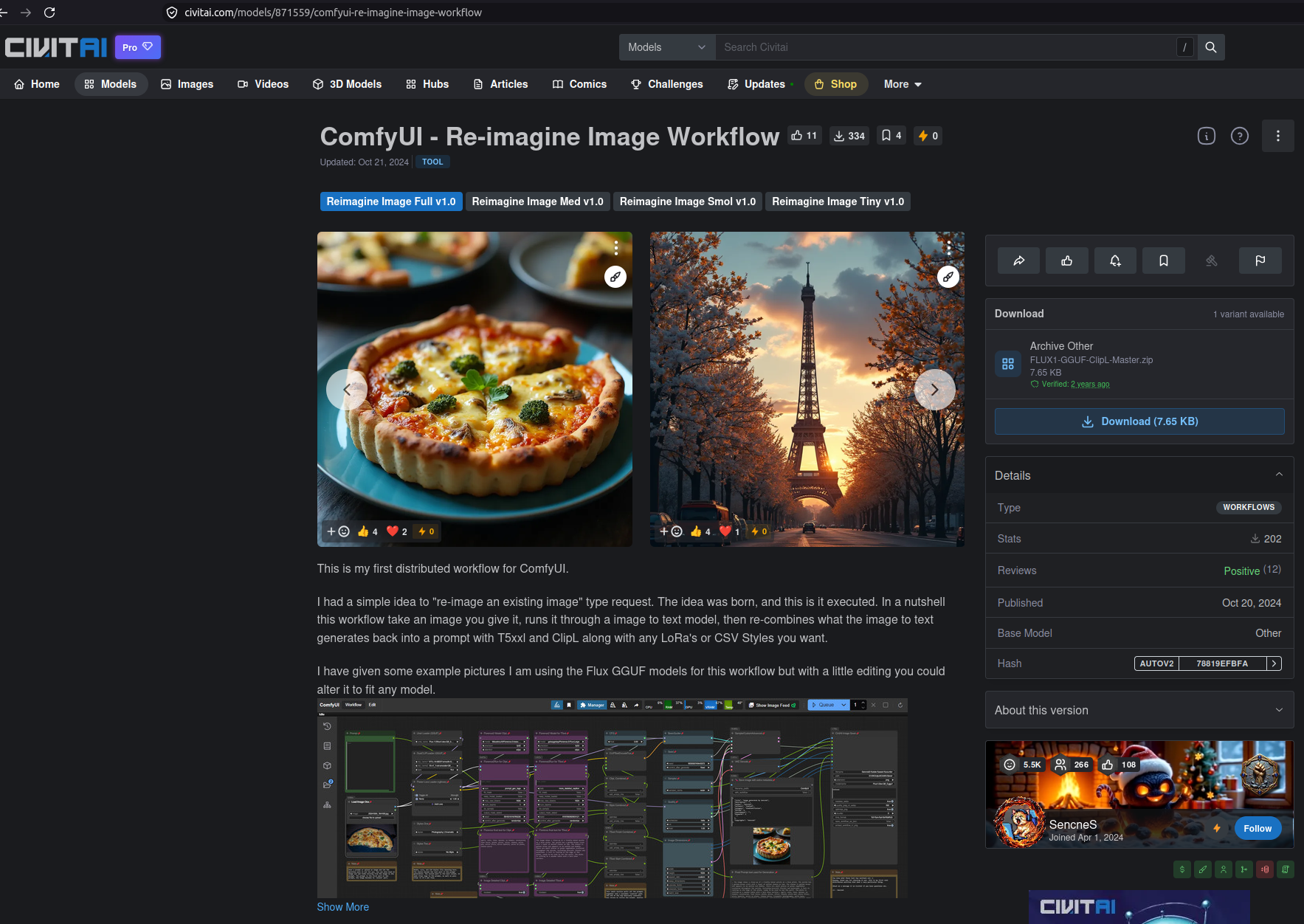1304x924 pixels.
Task: Open the Images navigation tab
Action: coord(187,84)
